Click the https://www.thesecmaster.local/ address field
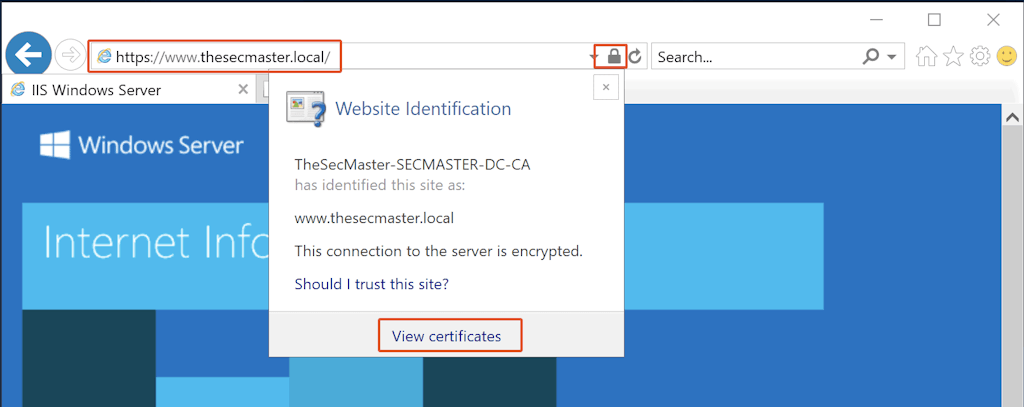The height and width of the screenshot is (407, 1024). tap(340, 57)
